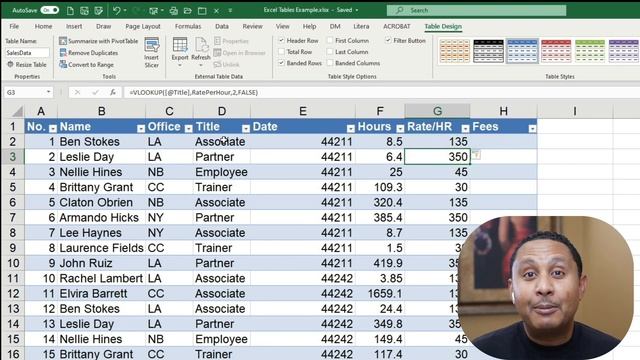Screen dimensions: 640x360
Task: Switch to the Data ribbon tab
Action: [222, 26]
